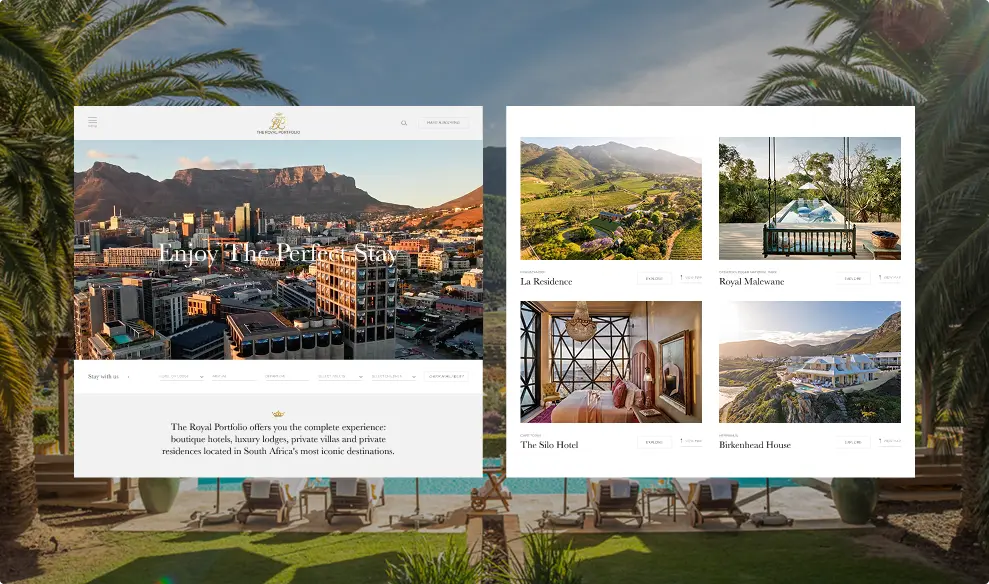
Task: Open the Royal Malewane pool photo
Action: (810, 199)
